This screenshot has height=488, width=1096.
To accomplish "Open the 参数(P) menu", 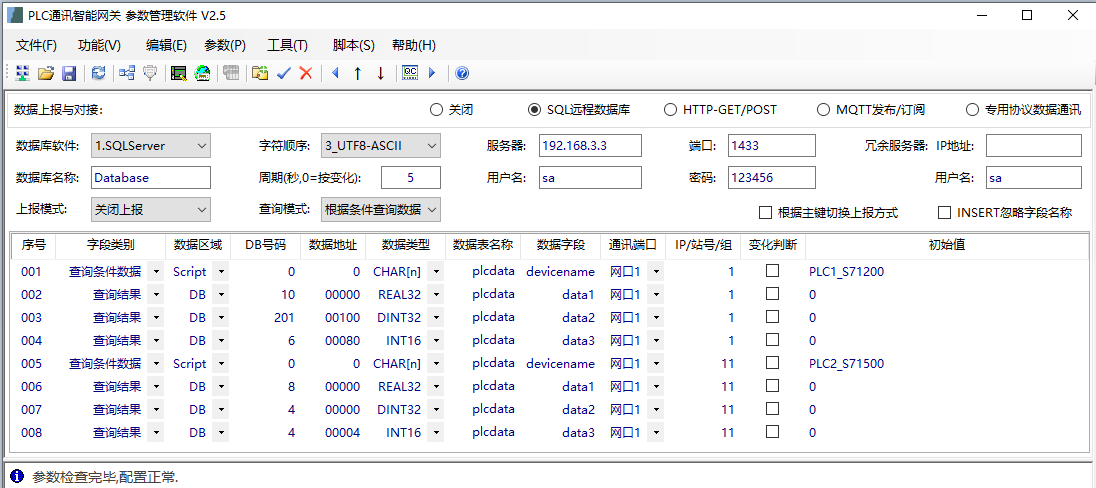I will (x=225, y=45).
